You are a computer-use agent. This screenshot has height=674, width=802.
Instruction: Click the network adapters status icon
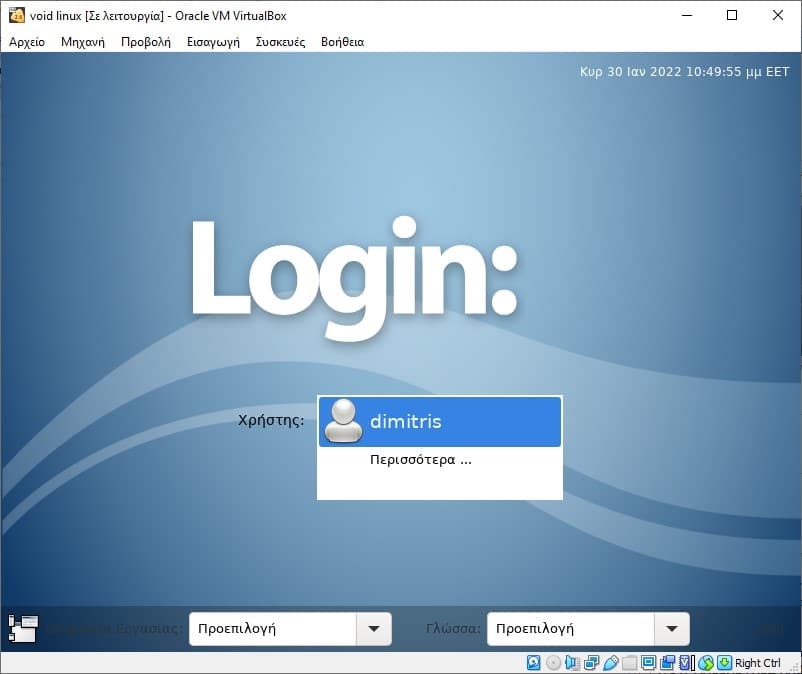pos(590,662)
